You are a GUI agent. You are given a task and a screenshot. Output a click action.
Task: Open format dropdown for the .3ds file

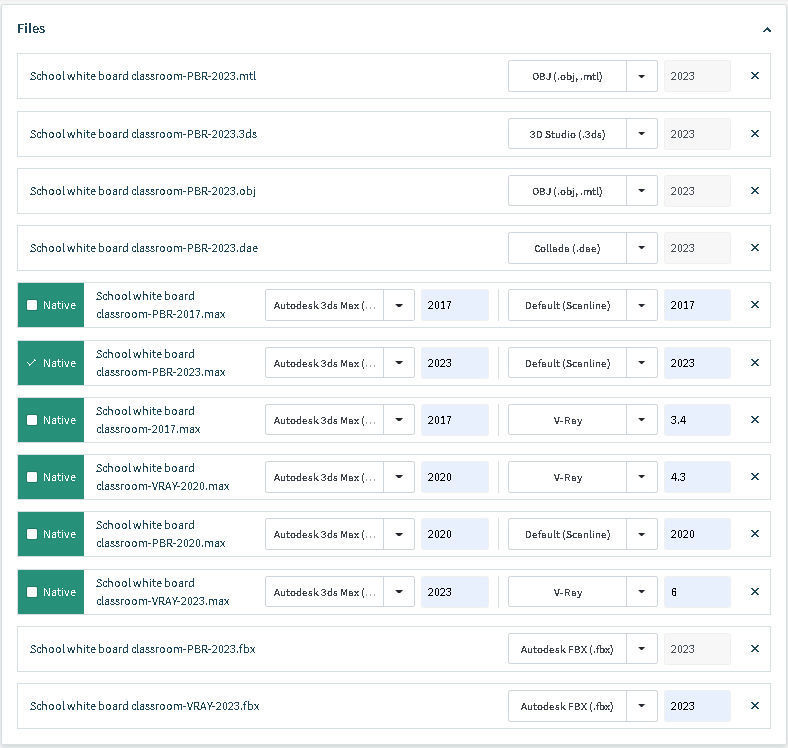click(x=642, y=134)
